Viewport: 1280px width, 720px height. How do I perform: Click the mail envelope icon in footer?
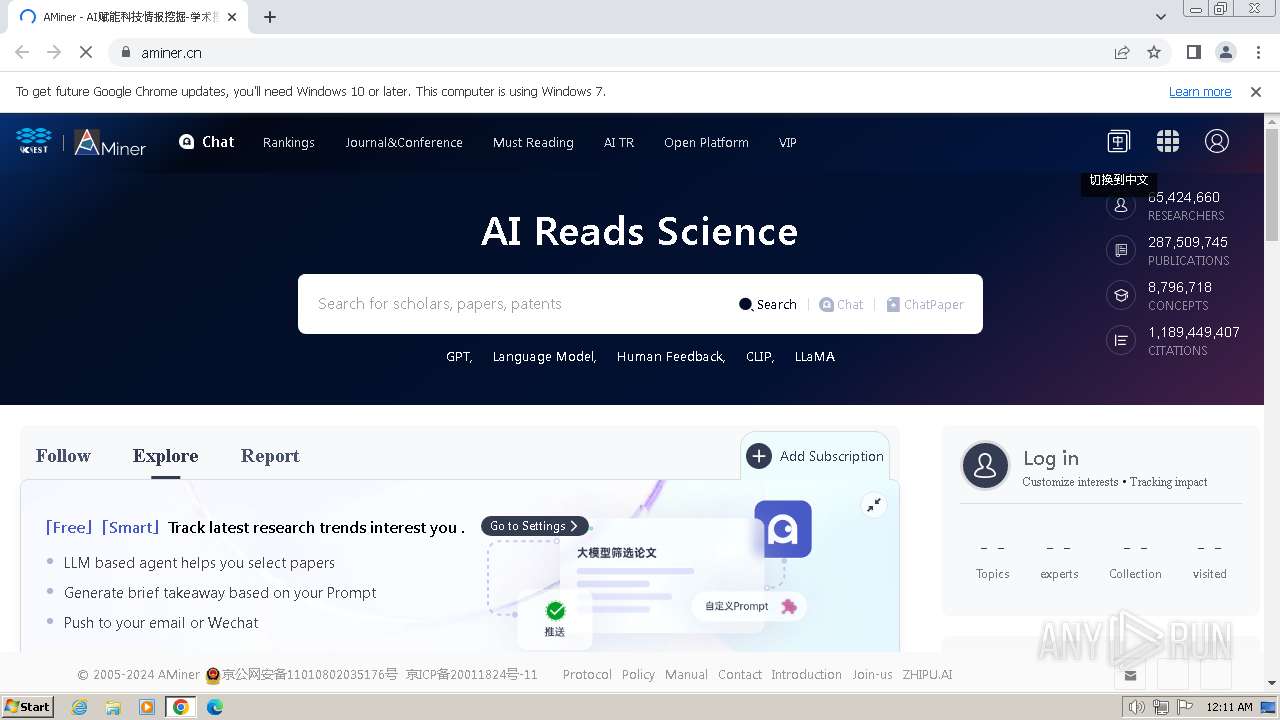click(x=1130, y=676)
